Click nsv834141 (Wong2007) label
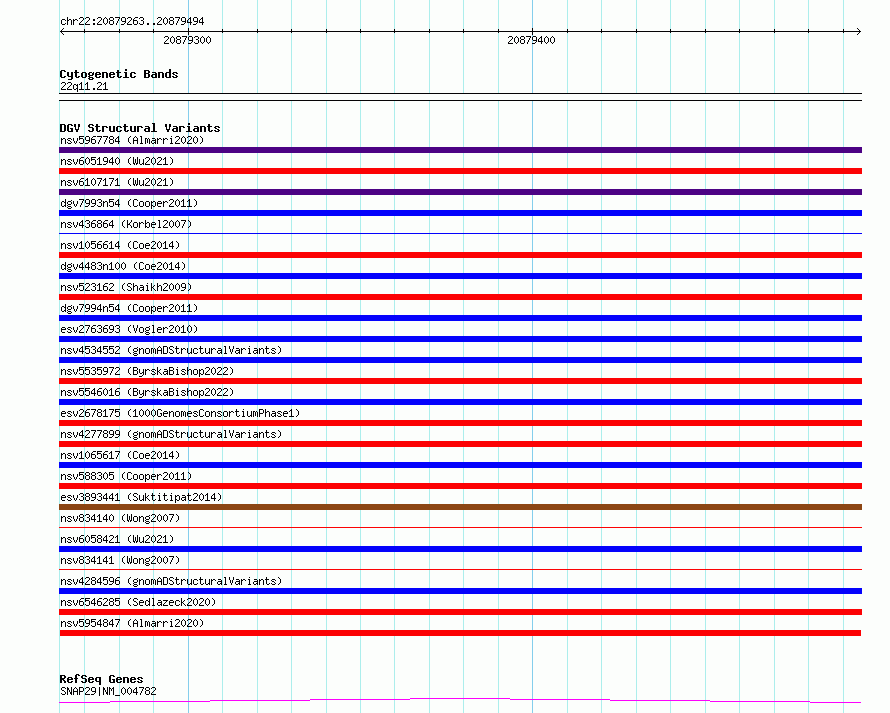The height and width of the screenshot is (713, 890). (120, 560)
